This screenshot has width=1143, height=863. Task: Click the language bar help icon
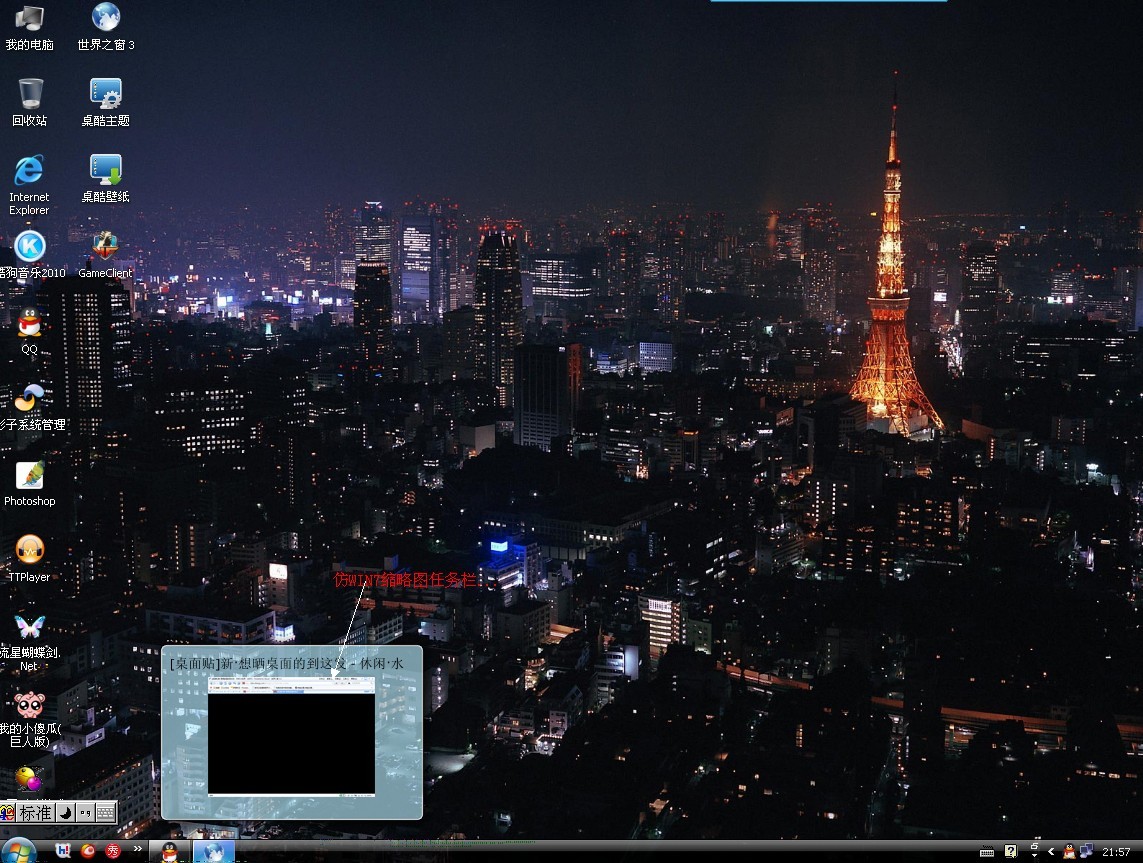tap(1010, 851)
